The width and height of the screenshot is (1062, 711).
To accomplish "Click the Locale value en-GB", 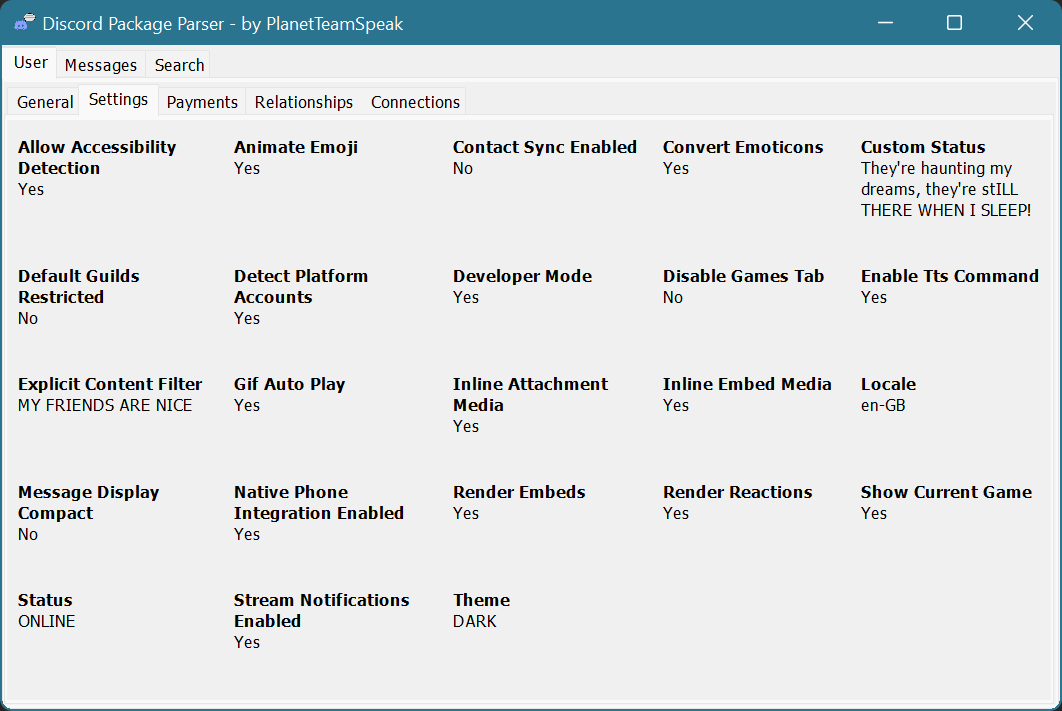I will pos(883,405).
